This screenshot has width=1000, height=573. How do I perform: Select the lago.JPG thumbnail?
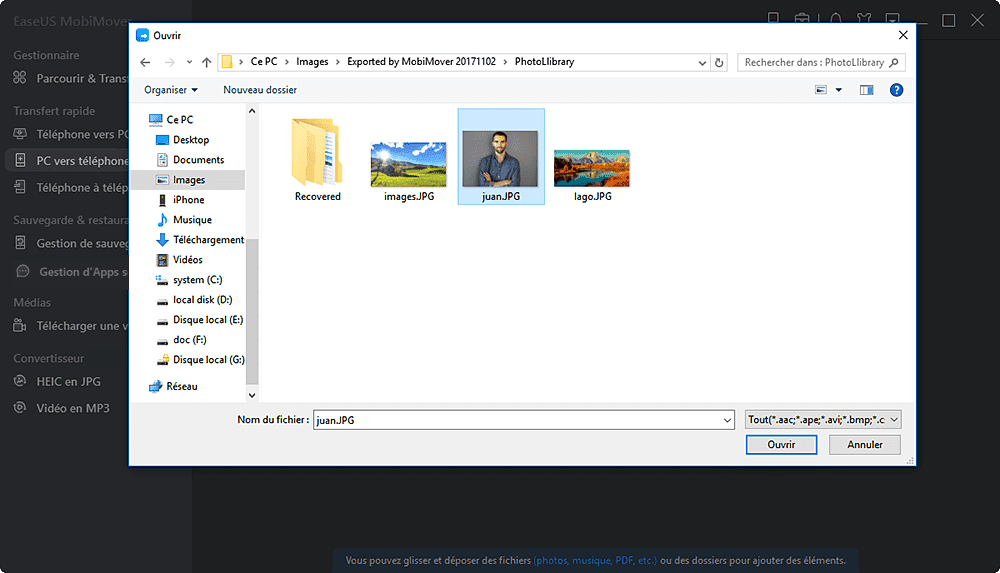click(592, 168)
